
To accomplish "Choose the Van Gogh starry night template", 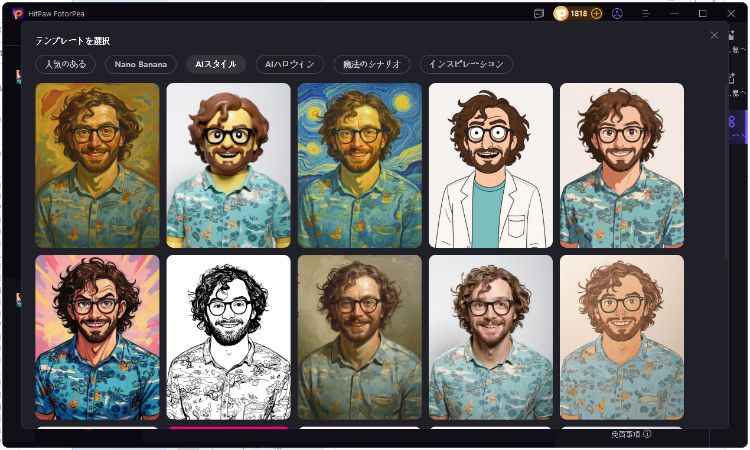I will pos(359,165).
